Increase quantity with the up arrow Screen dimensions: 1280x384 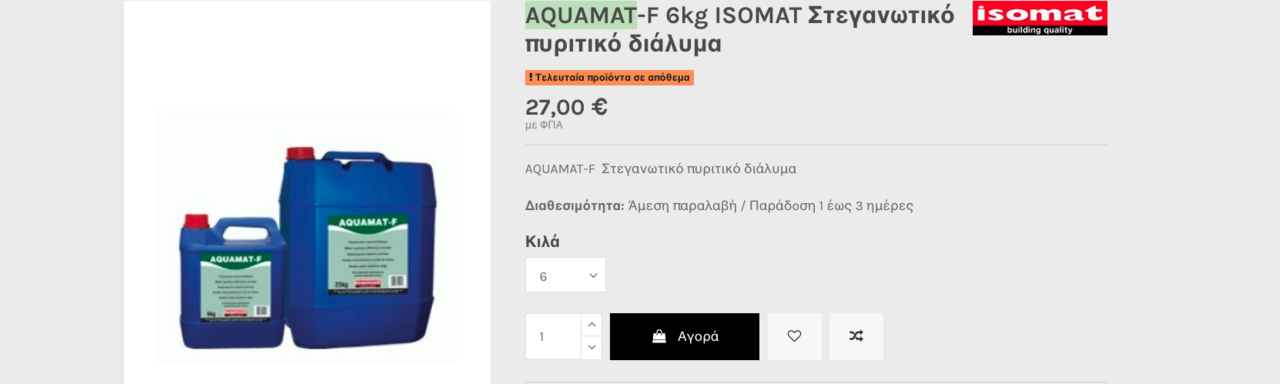(591, 325)
